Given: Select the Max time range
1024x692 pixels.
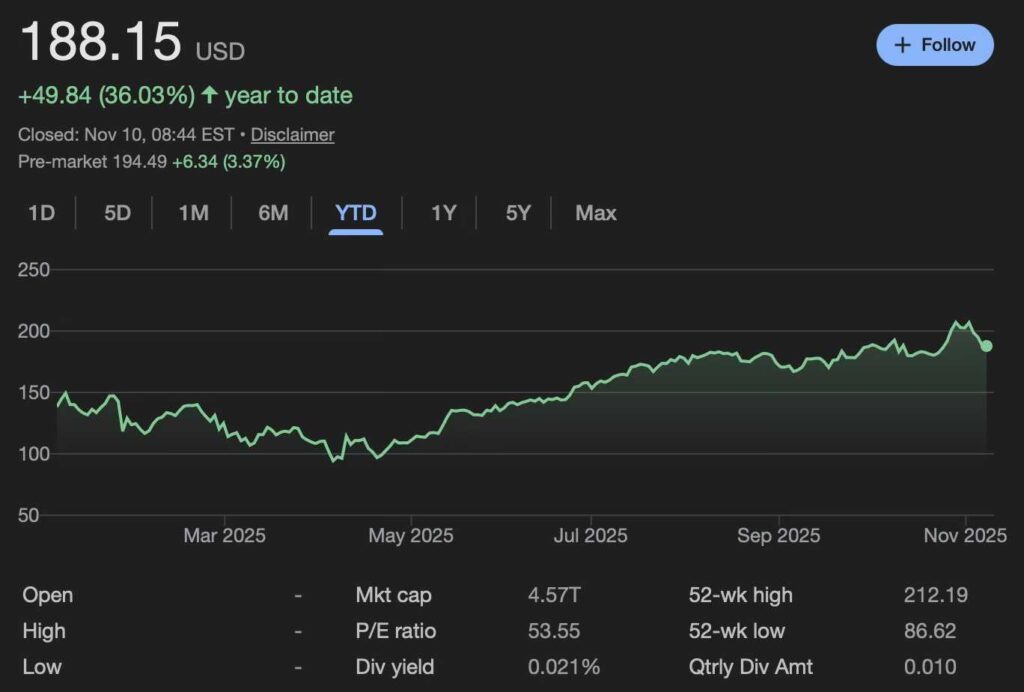Looking at the screenshot, I should pyautogui.click(x=596, y=213).
